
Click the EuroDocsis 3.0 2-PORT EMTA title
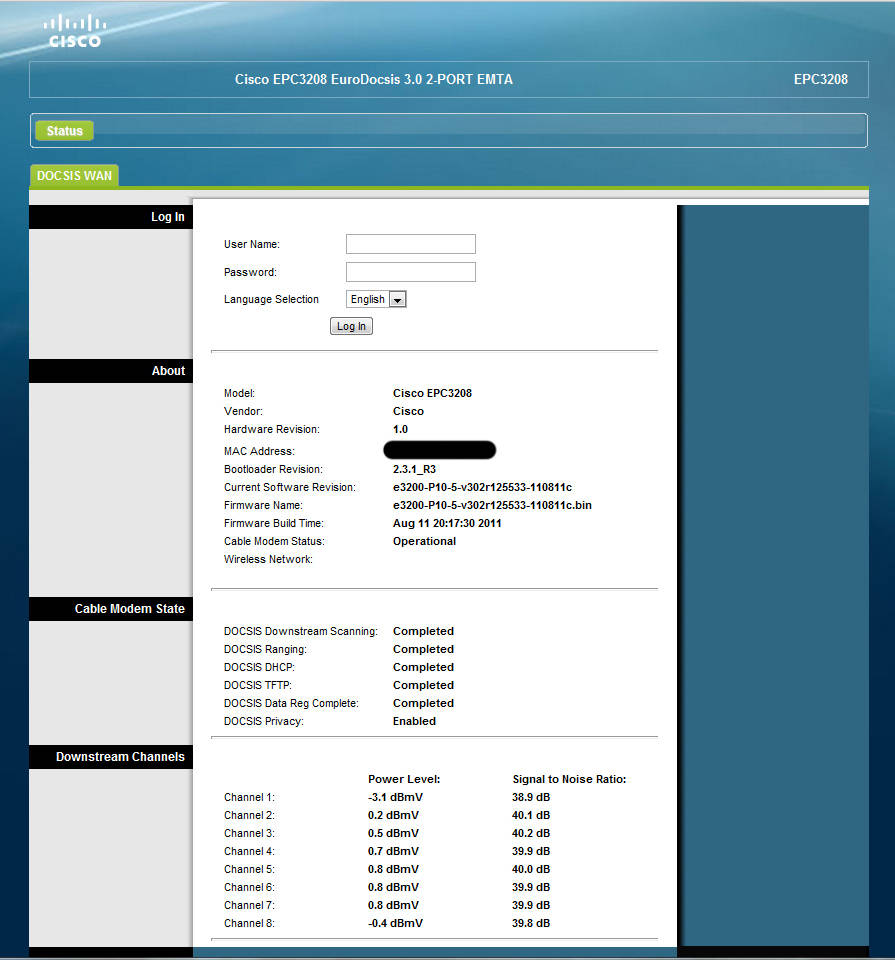[x=373, y=79]
